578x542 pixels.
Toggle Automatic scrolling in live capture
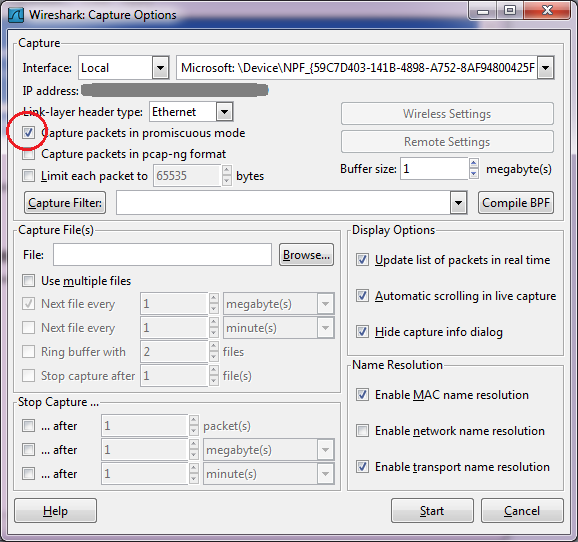point(362,296)
